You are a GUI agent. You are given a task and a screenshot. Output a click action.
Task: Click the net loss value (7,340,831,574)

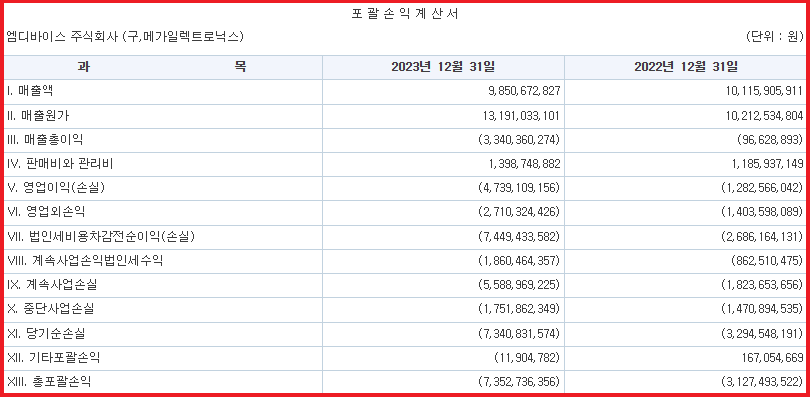point(520,334)
